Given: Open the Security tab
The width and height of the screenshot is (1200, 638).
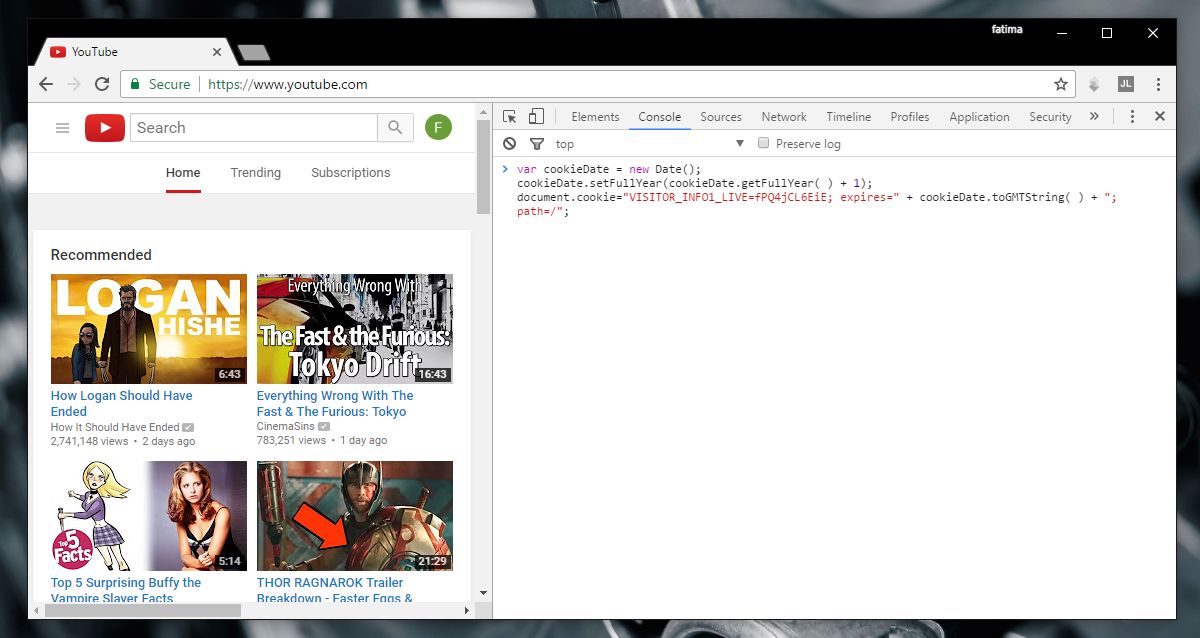Looking at the screenshot, I should tap(1050, 117).
